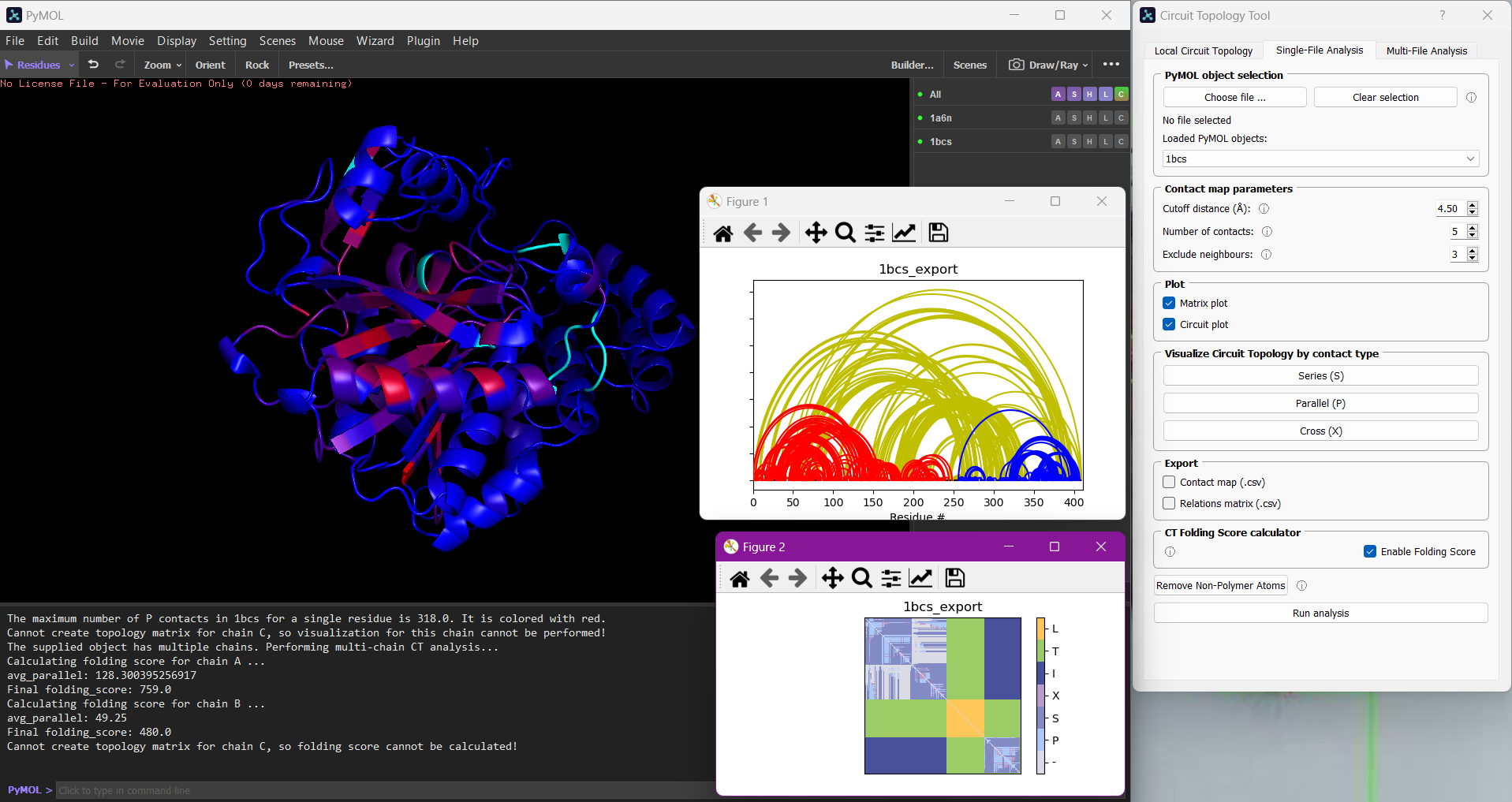
Task: Visualize Series (S) contacts
Action: (x=1320, y=376)
